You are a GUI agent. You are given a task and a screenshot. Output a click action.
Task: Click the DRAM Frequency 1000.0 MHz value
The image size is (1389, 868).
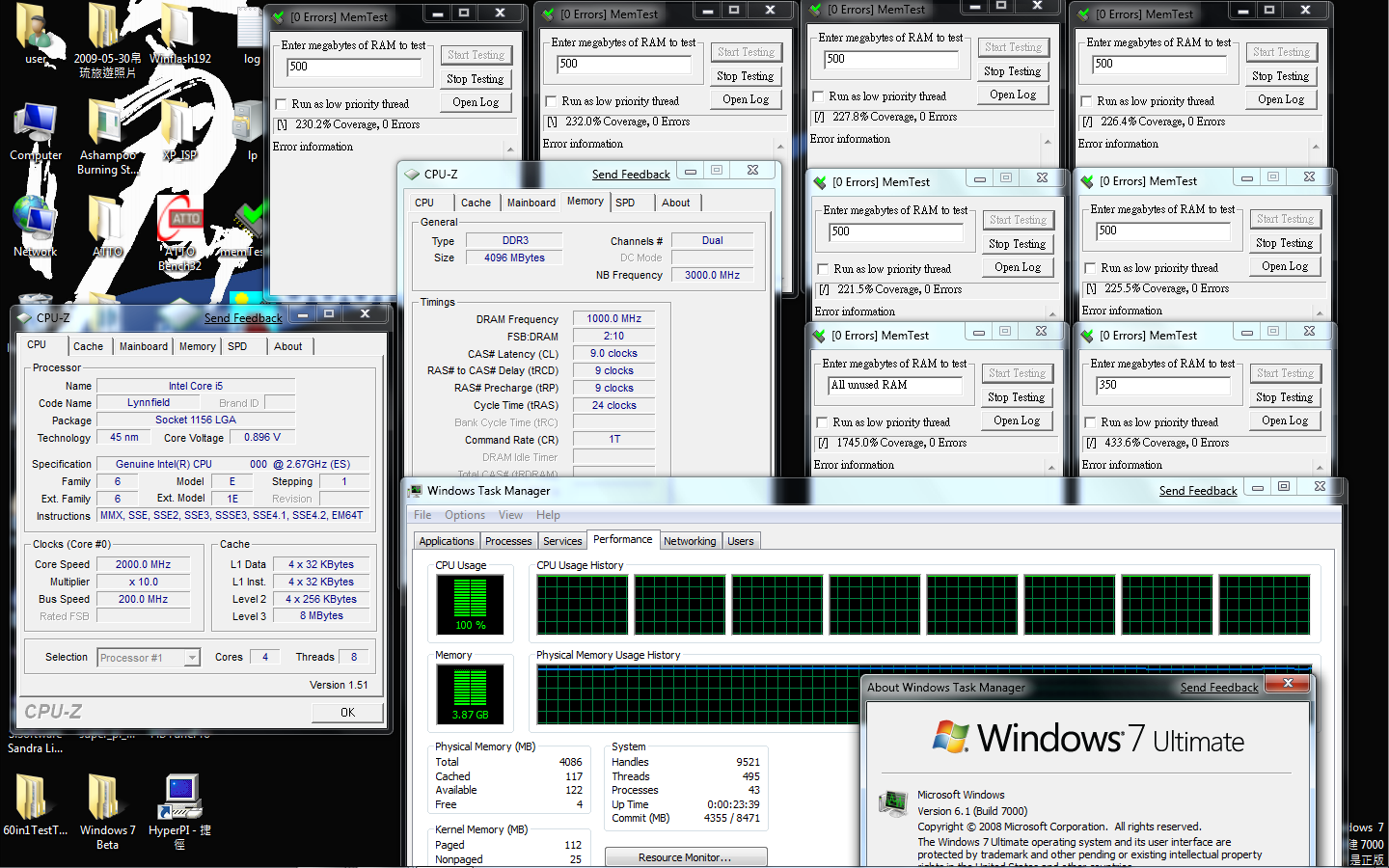coord(613,319)
